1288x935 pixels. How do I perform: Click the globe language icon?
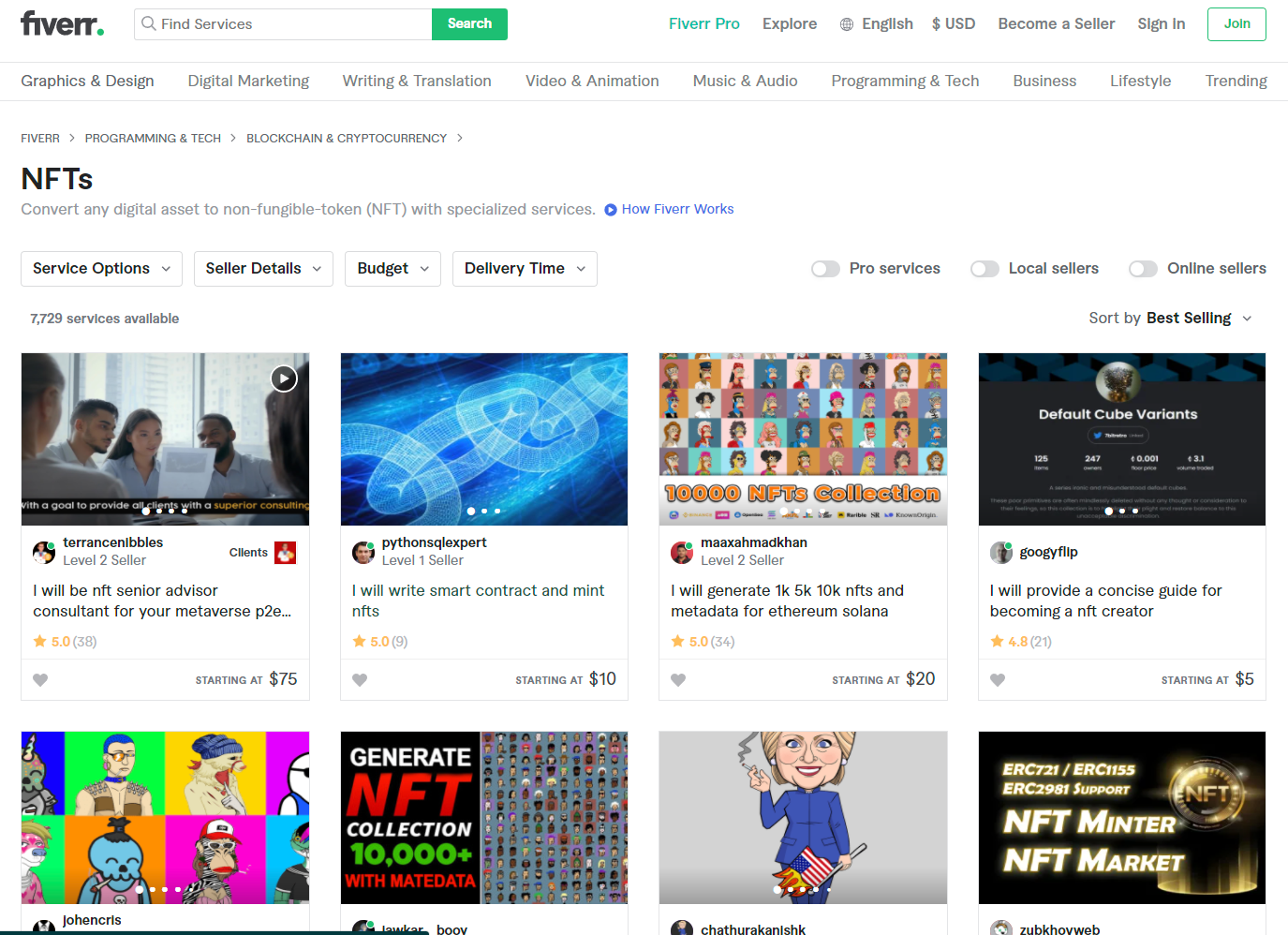click(x=847, y=24)
